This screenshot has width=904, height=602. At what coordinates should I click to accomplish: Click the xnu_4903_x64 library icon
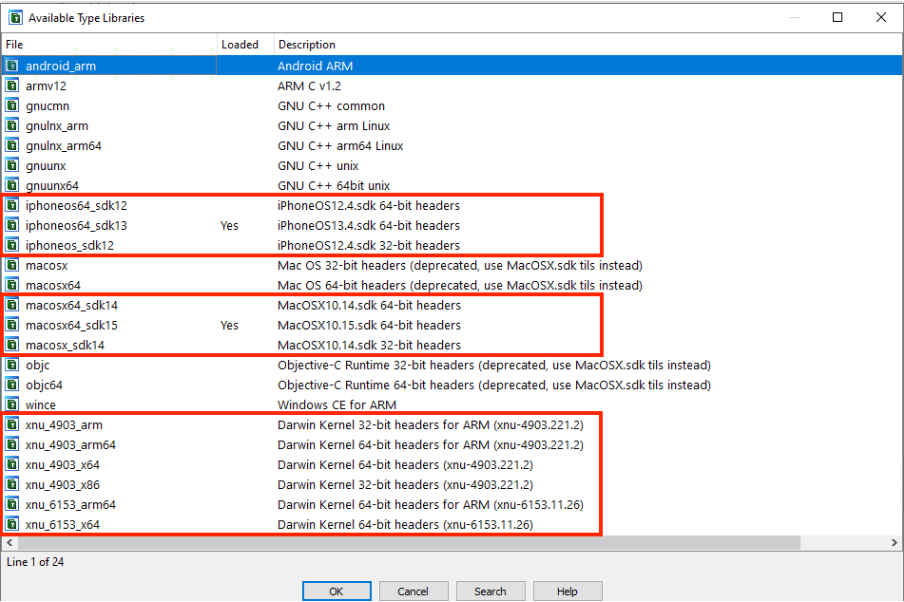(12, 465)
